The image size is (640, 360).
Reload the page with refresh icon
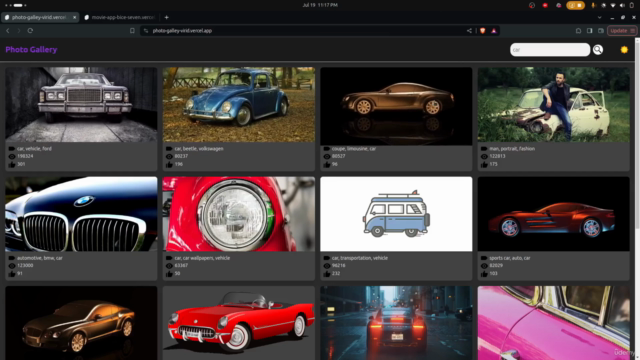30,31
